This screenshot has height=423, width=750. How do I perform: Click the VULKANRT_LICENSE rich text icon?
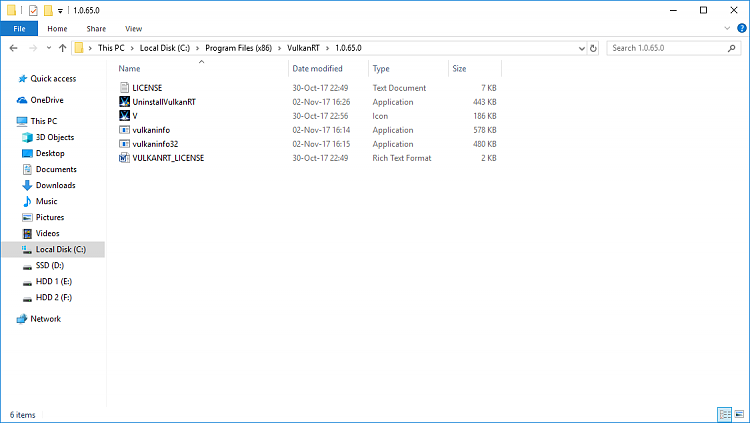pyautogui.click(x=124, y=157)
